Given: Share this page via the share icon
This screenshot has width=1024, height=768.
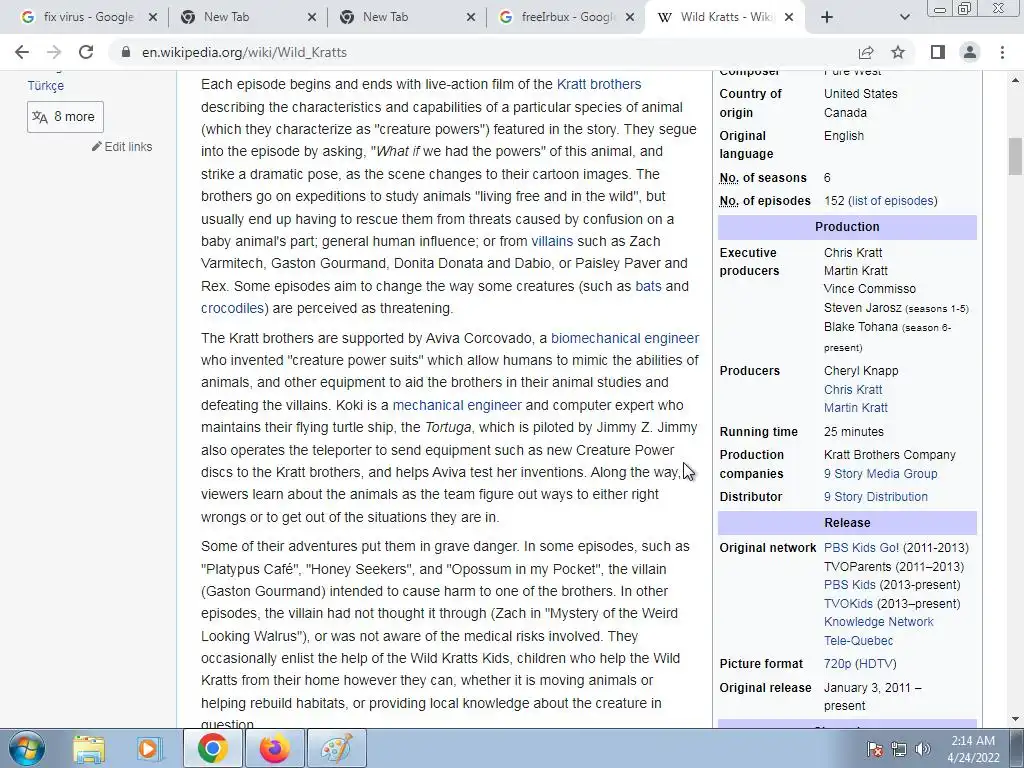Looking at the screenshot, I should (866, 52).
